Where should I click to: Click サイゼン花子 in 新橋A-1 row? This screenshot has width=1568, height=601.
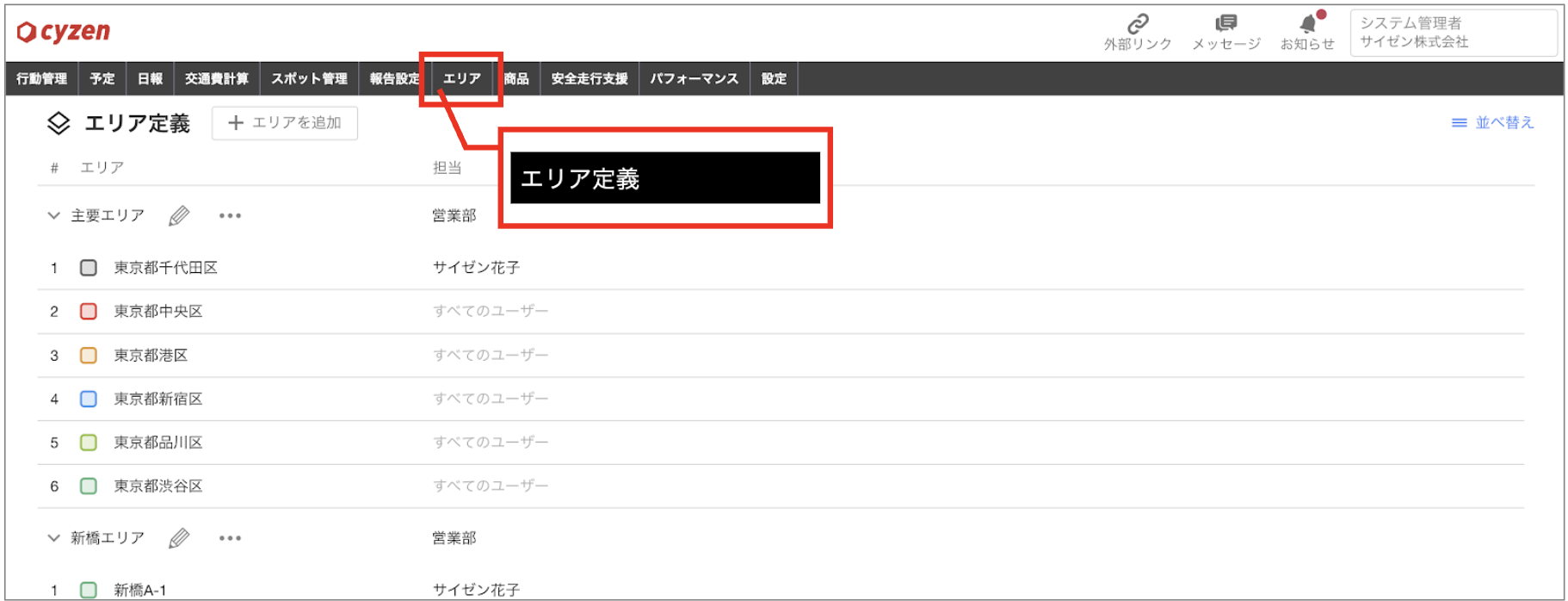[x=476, y=590]
